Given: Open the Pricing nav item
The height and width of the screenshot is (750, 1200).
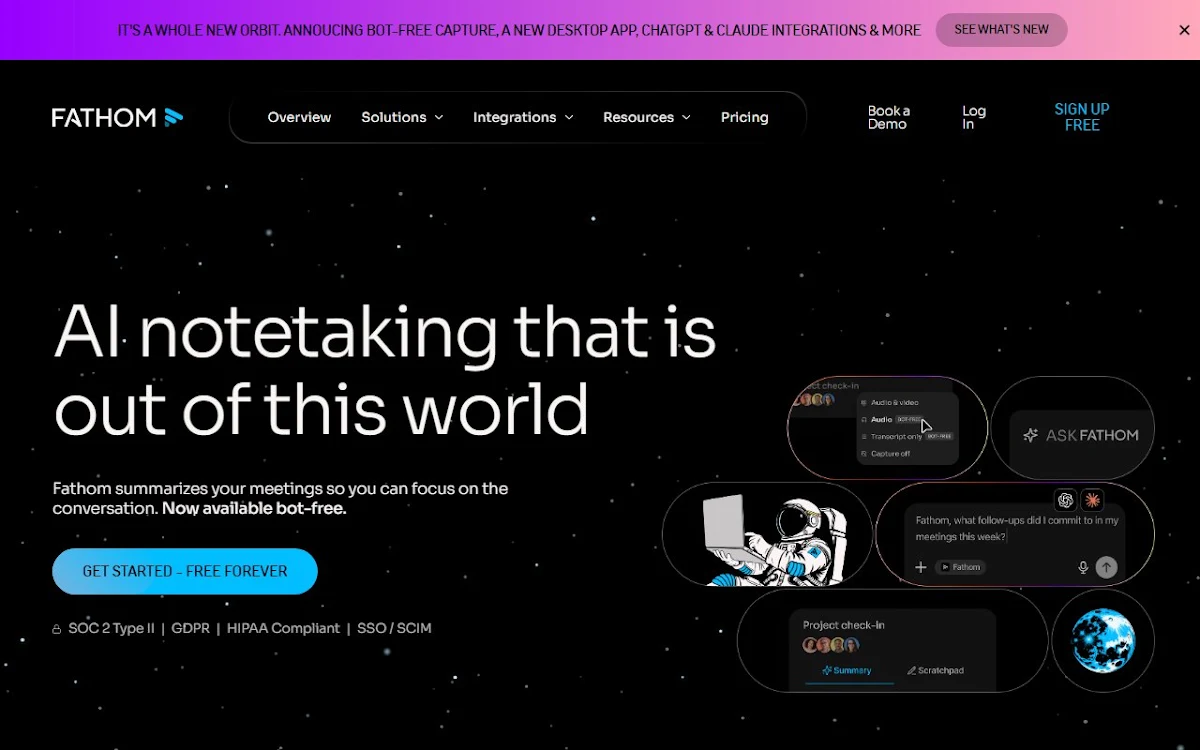Looking at the screenshot, I should coord(745,117).
